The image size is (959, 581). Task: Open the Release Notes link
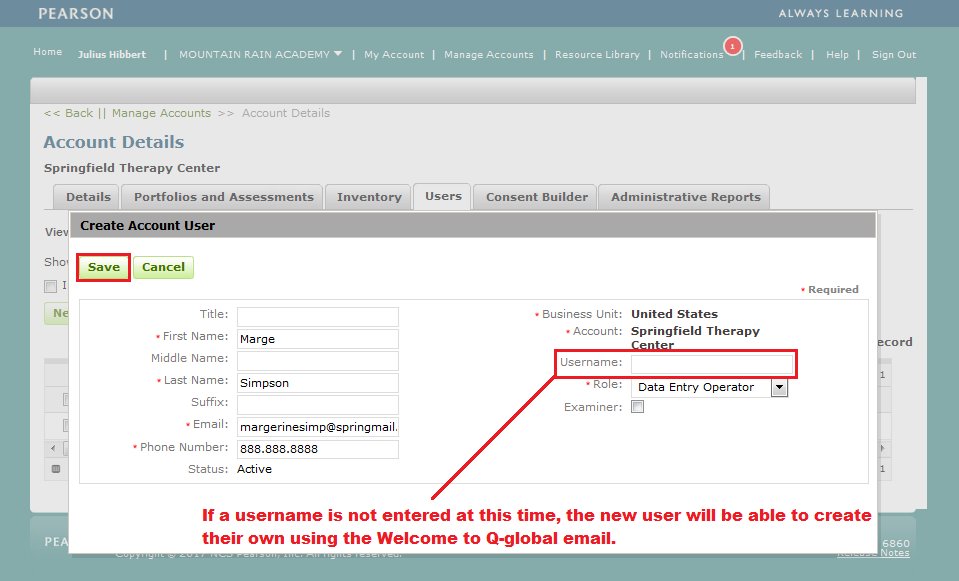tap(873, 552)
